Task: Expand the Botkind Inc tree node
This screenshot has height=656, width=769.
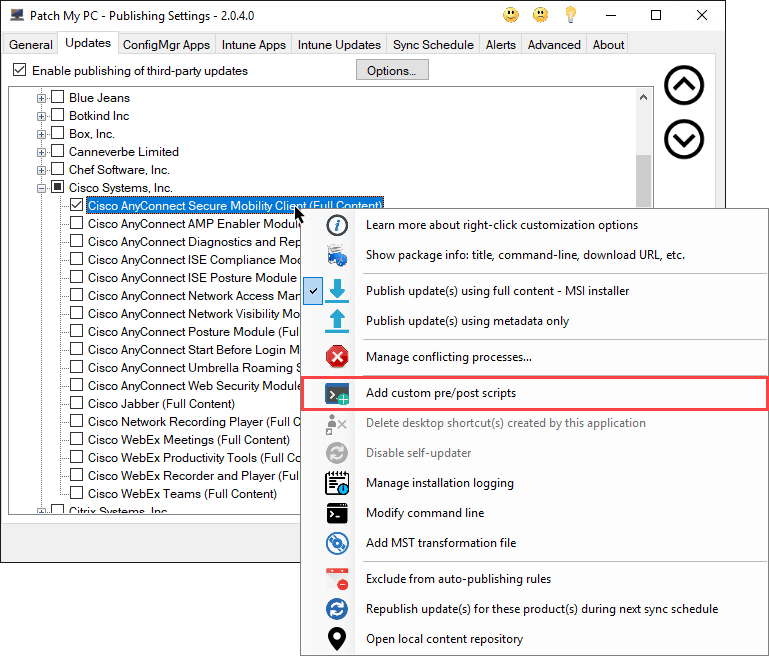Action: point(41,116)
